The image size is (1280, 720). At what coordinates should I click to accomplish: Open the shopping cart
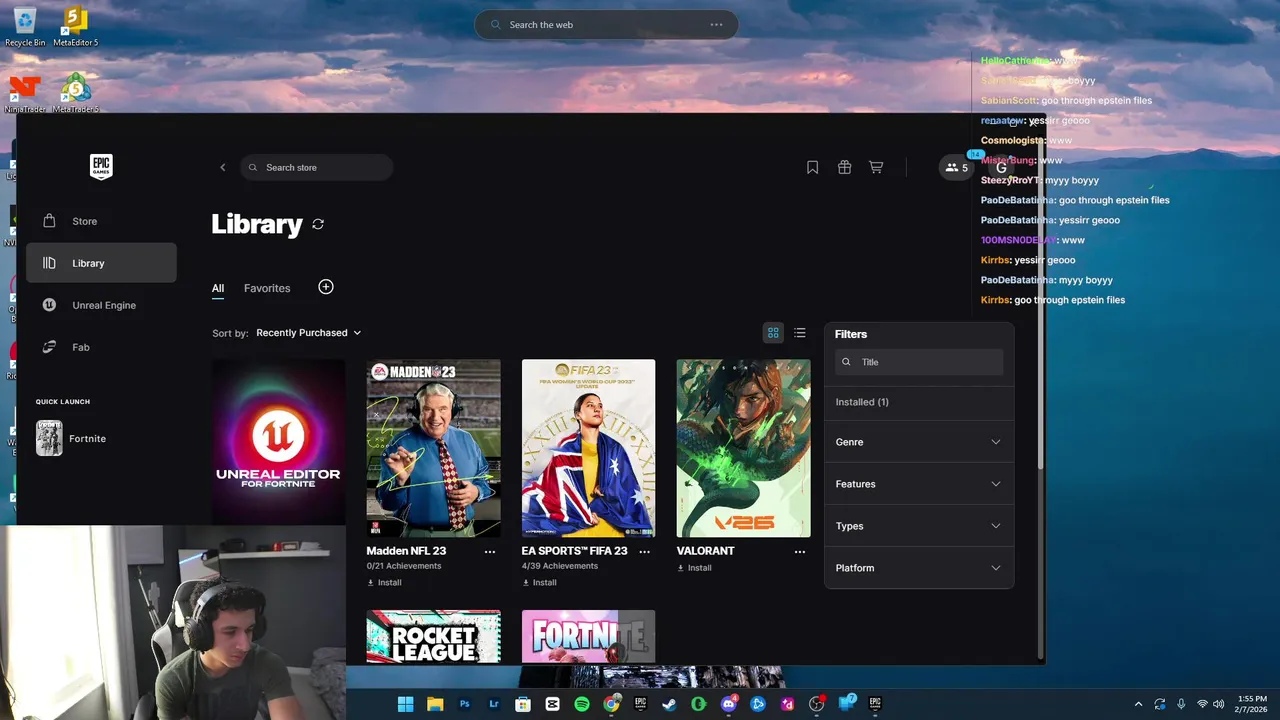coord(876,167)
